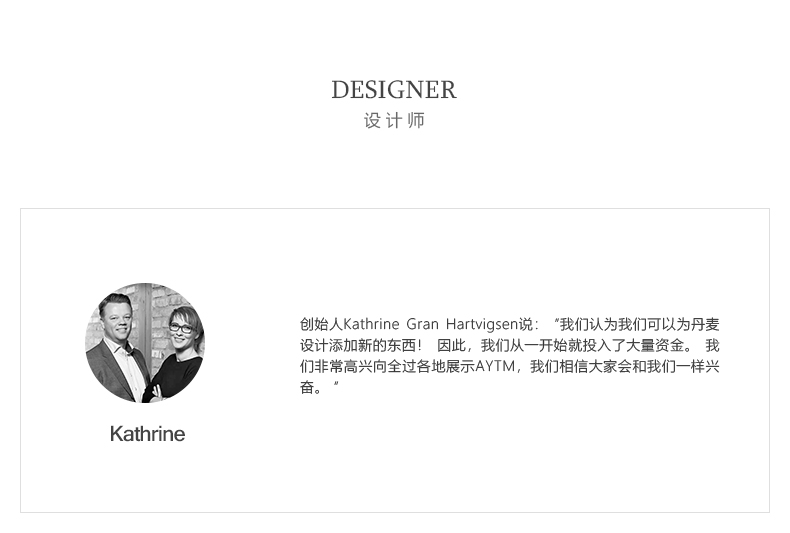Click the name Kathrine Gran Hartvigsen in quote
Image resolution: width=790 pixels, height=533 pixels.
(x=431, y=324)
